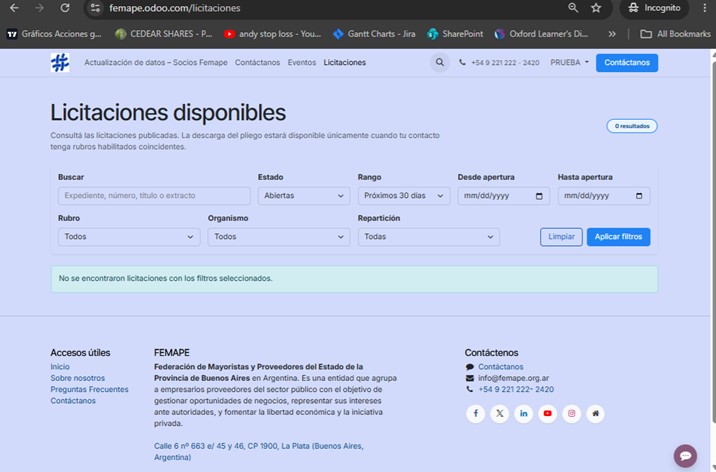
Task: Open the Facebook social icon
Action: 475,414
